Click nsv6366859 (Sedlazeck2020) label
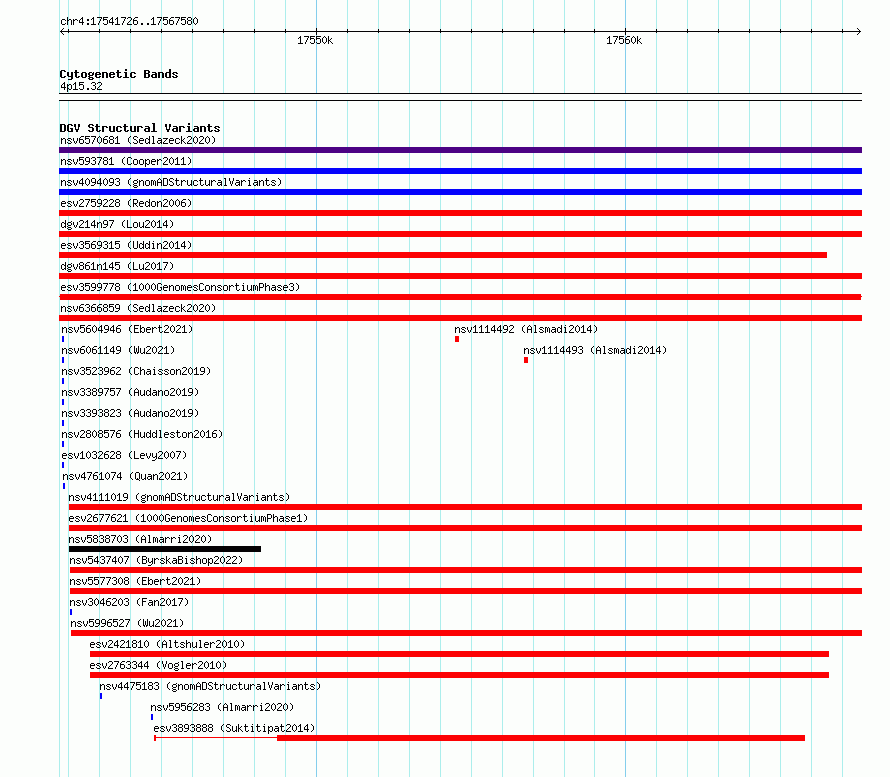 tap(138, 308)
